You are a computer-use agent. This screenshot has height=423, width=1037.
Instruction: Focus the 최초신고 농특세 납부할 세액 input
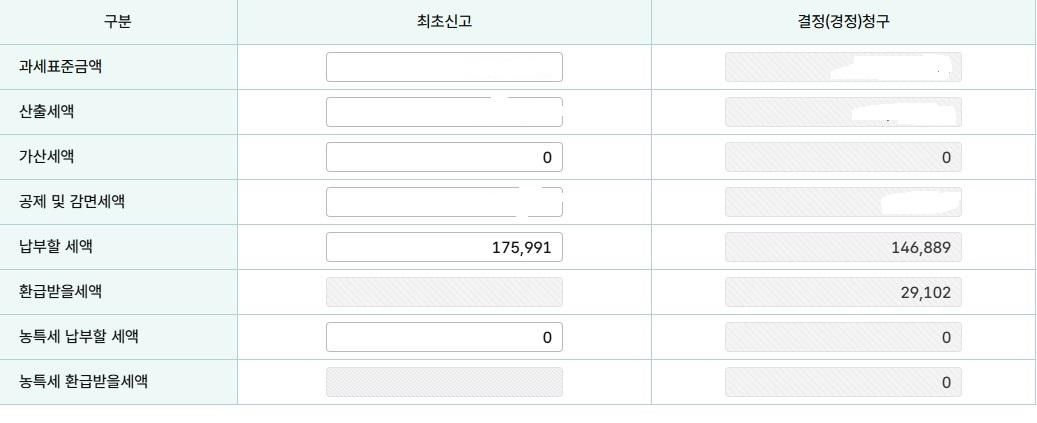click(444, 337)
